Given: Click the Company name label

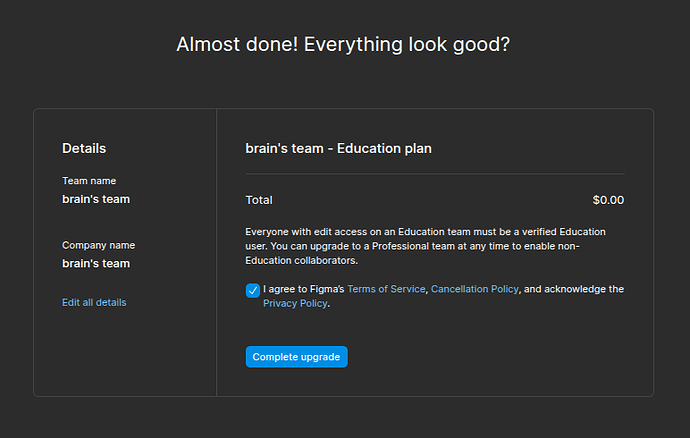Looking at the screenshot, I should [x=99, y=245].
